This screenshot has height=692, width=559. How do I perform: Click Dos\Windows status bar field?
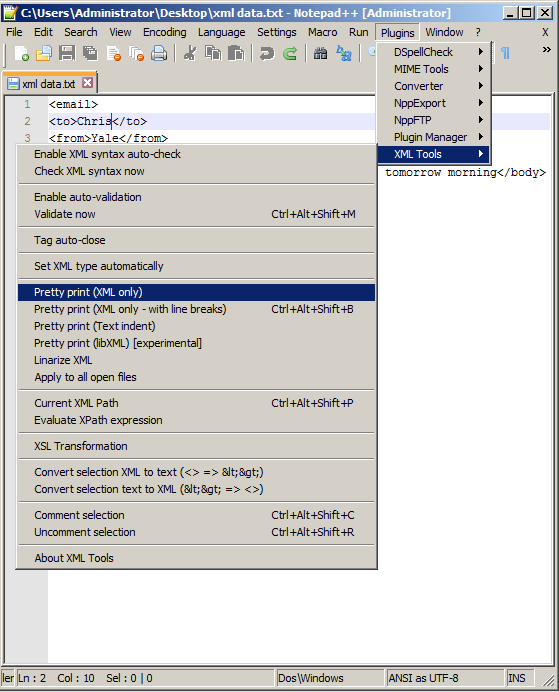330,678
